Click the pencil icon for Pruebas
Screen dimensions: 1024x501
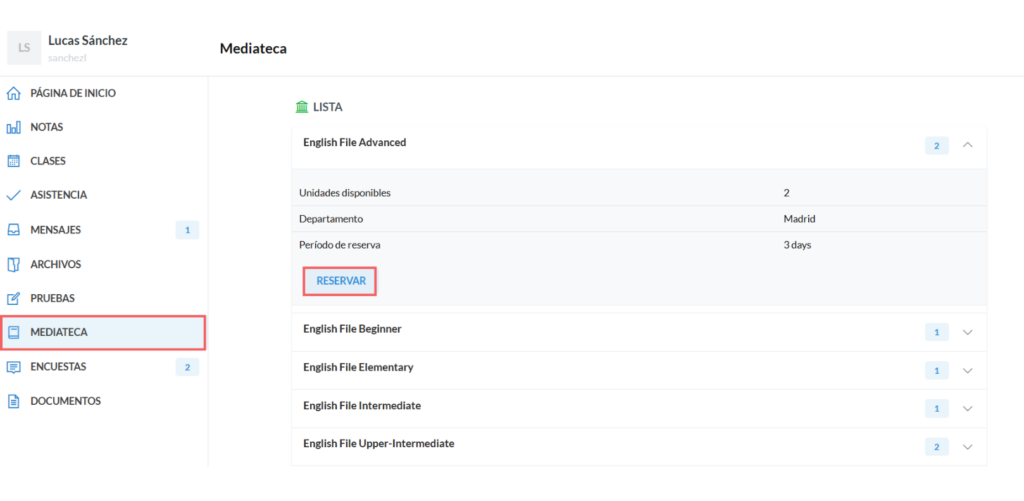(x=14, y=298)
